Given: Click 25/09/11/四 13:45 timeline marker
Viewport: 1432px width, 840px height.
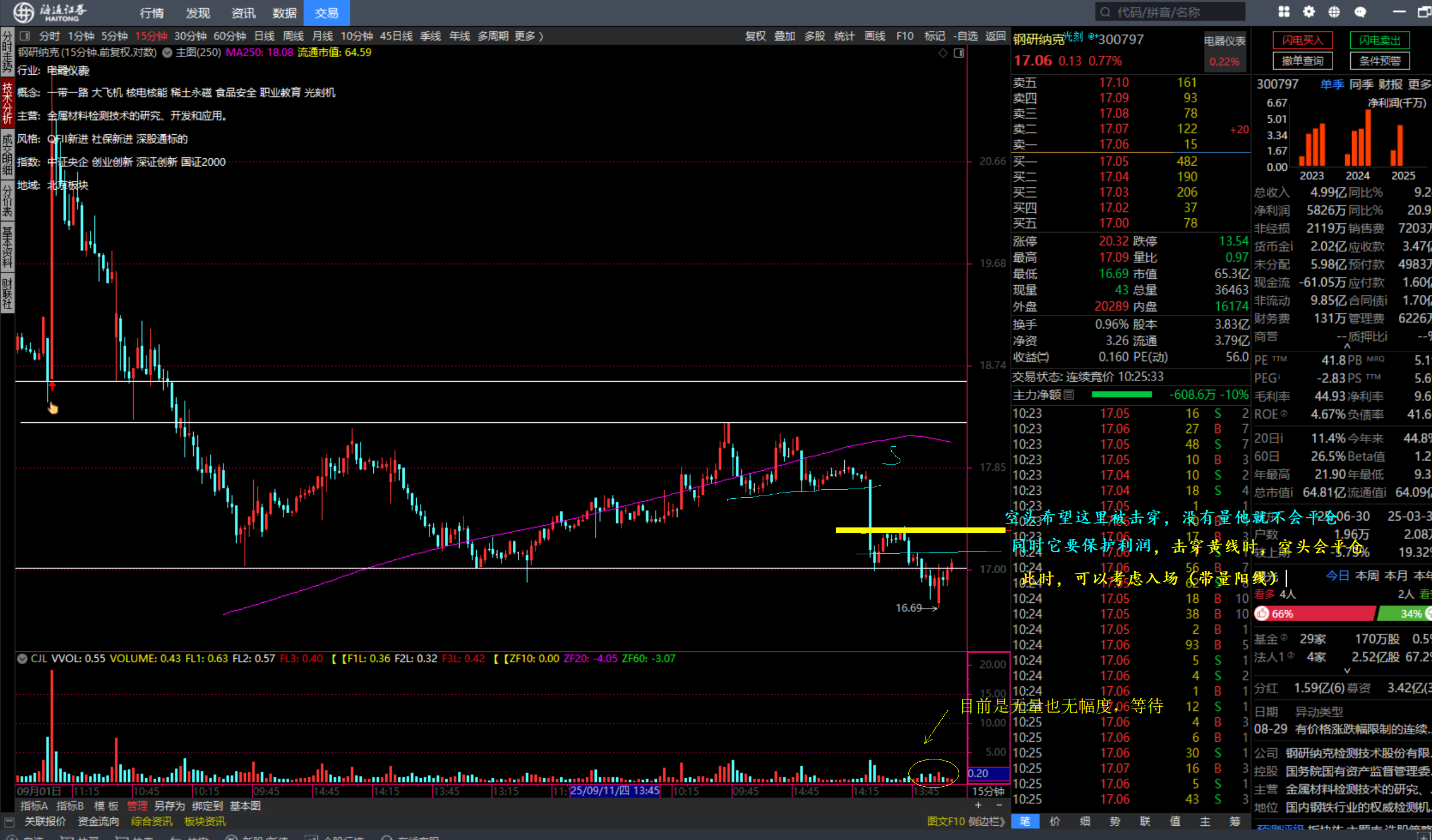Looking at the screenshot, I should (615, 791).
